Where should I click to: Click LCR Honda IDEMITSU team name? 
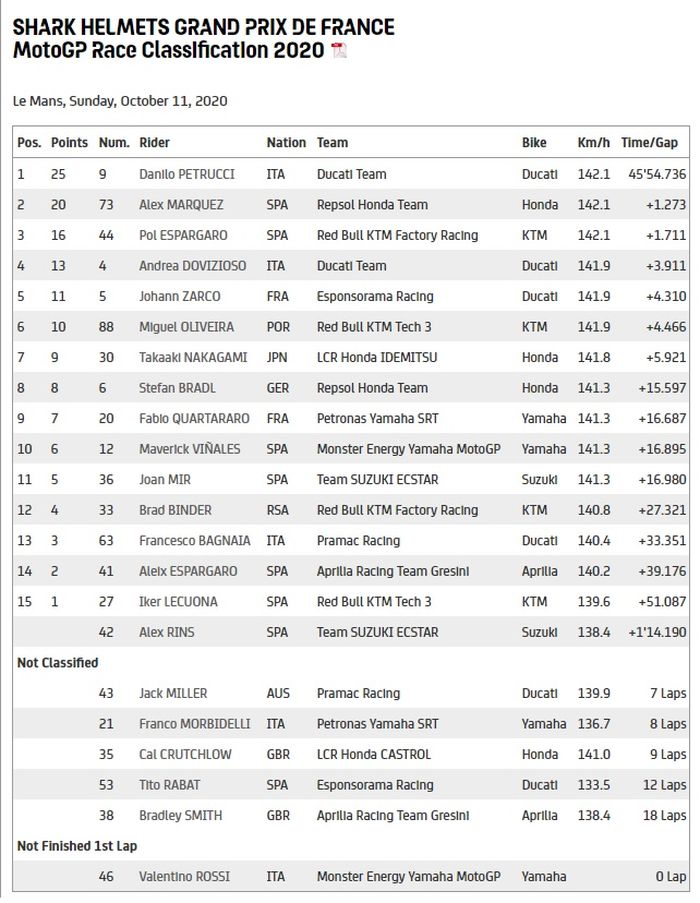377,357
